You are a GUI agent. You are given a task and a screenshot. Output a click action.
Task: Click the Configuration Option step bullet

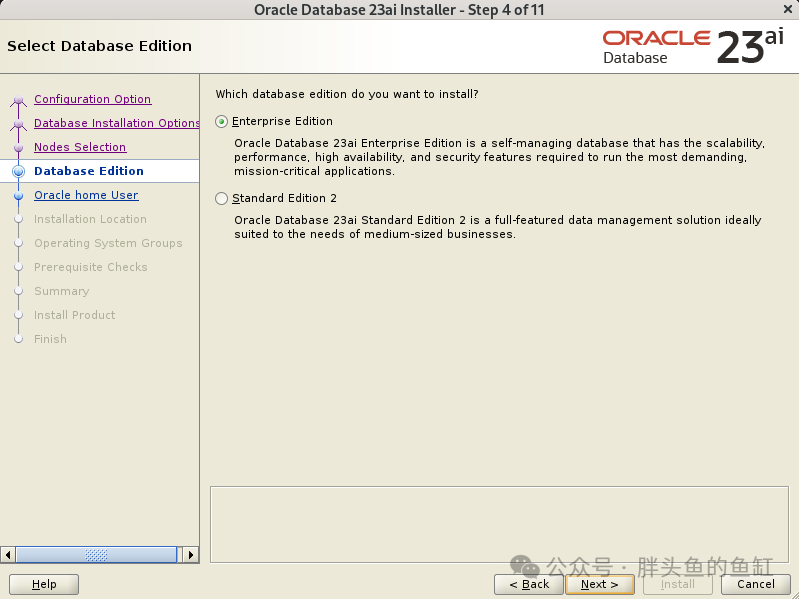click(19, 99)
